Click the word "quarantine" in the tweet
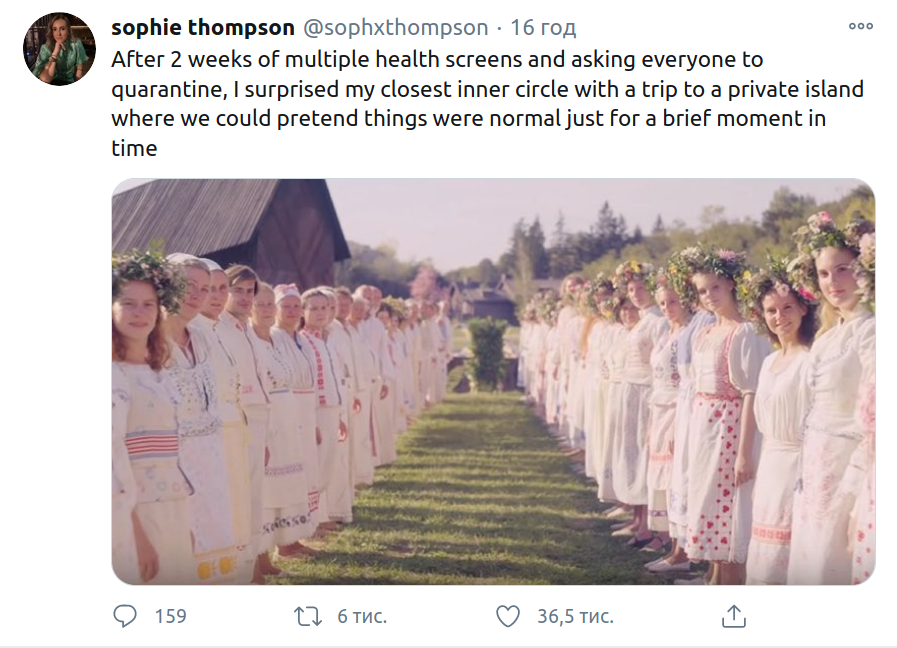The image size is (897, 648). tap(167, 90)
